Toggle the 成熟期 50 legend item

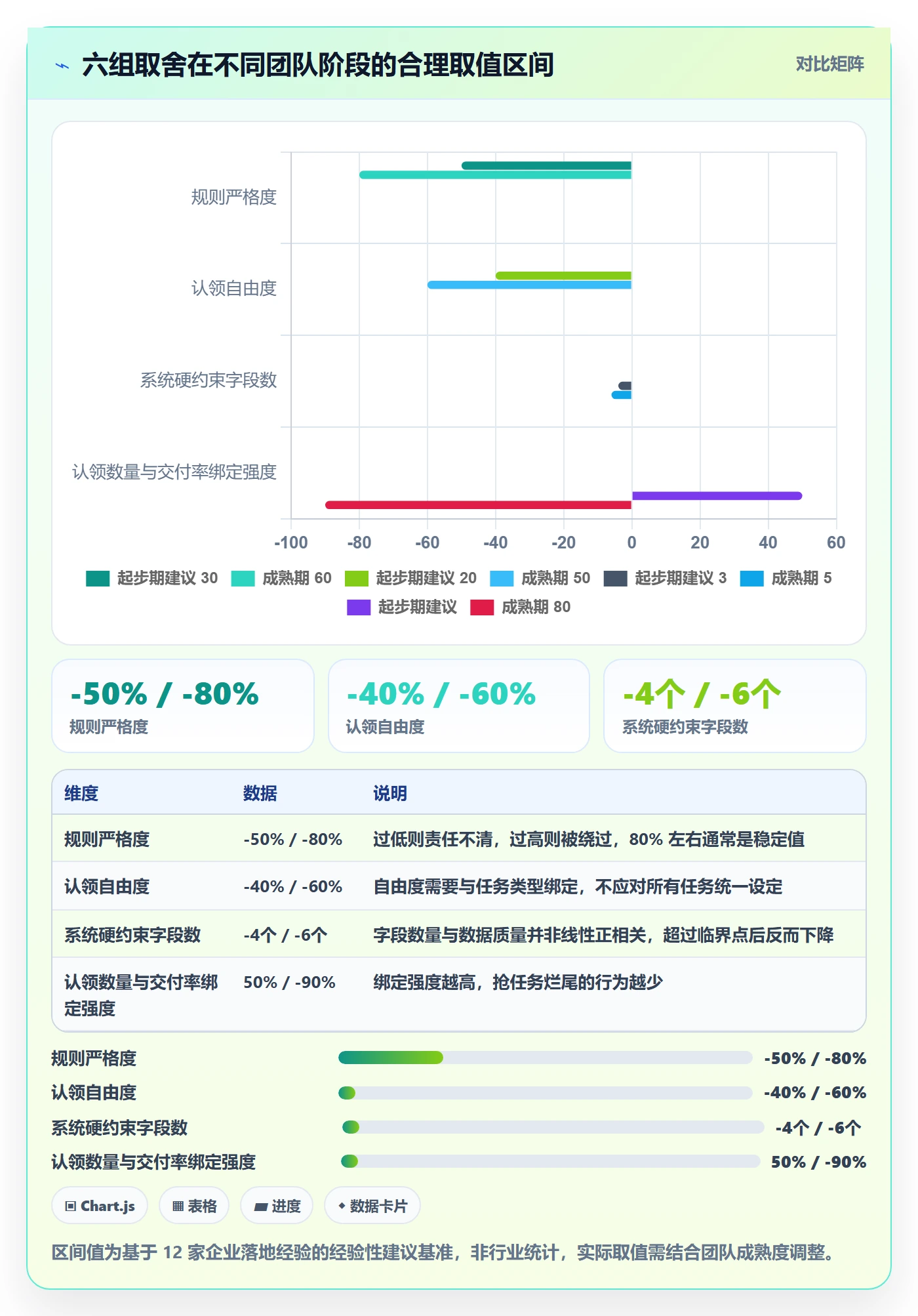point(540,578)
